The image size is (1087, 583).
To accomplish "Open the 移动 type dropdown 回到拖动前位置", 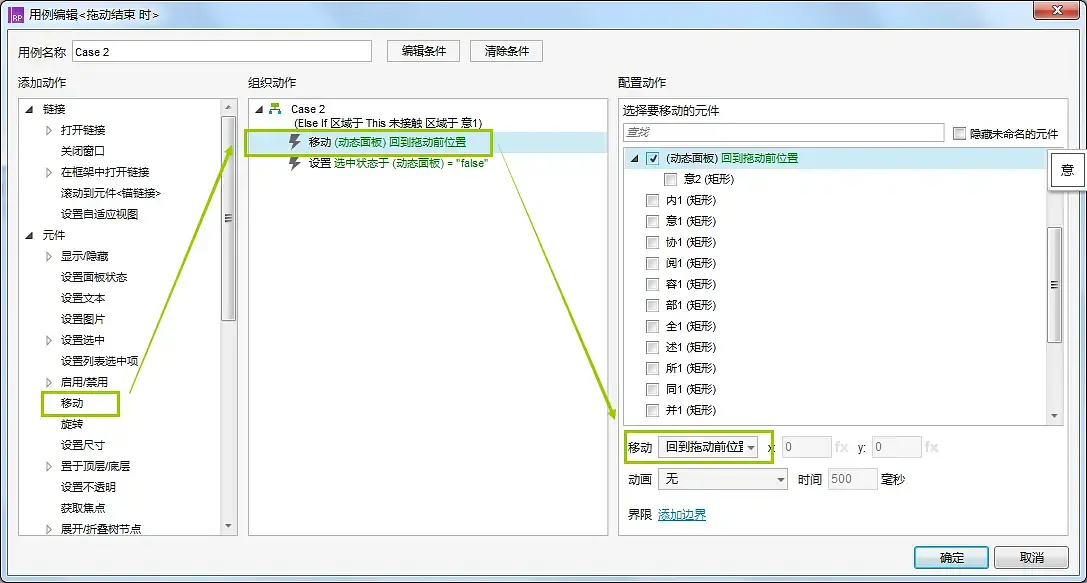I will click(x=708, y=447).
